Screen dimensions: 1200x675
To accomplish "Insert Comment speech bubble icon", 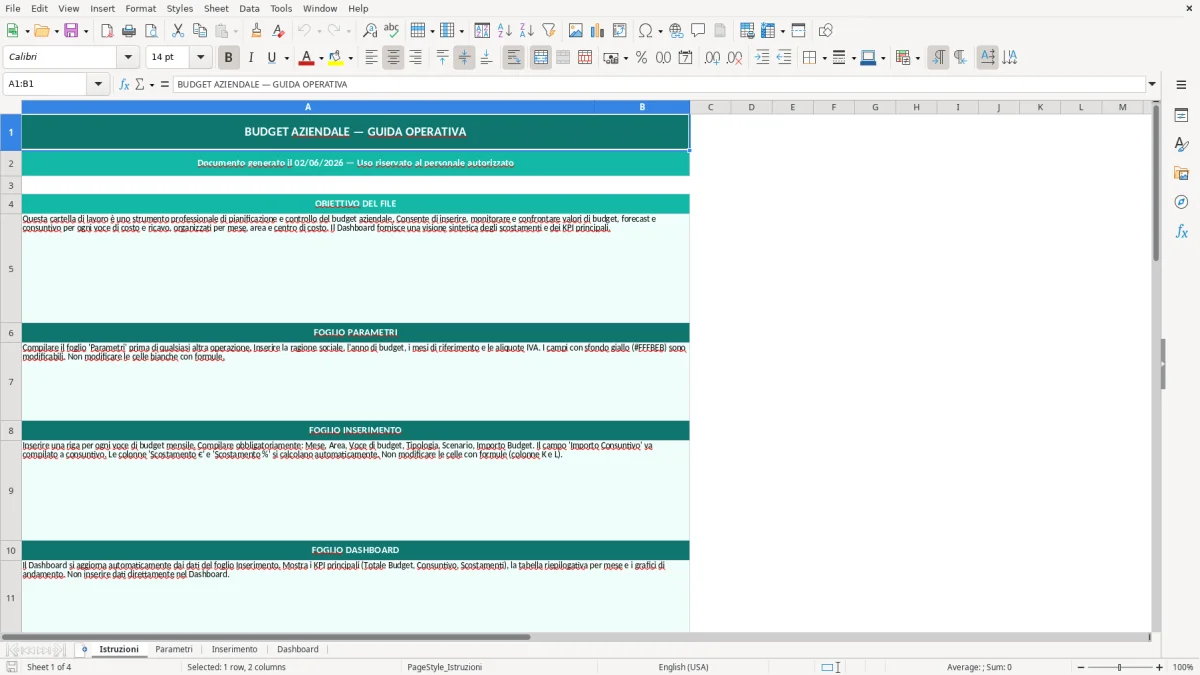I will pos(698,31).
